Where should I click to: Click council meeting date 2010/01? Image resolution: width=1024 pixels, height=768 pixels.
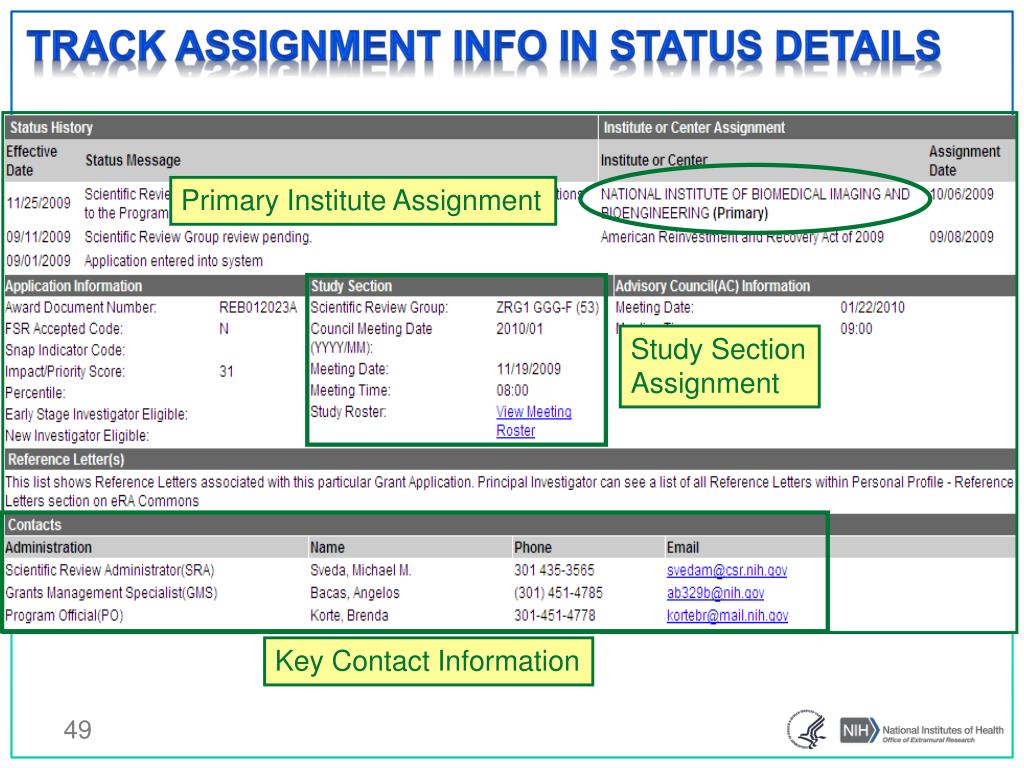[519, 328]
